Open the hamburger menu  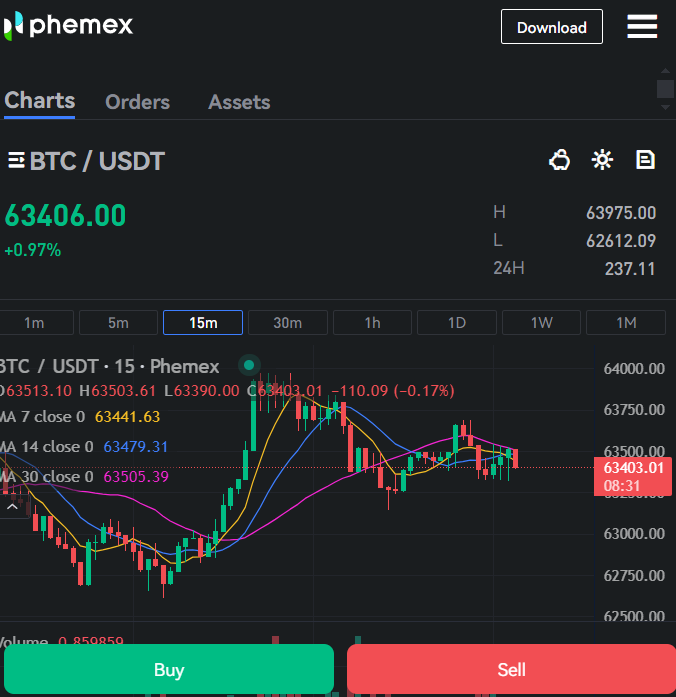pos(642,27)
